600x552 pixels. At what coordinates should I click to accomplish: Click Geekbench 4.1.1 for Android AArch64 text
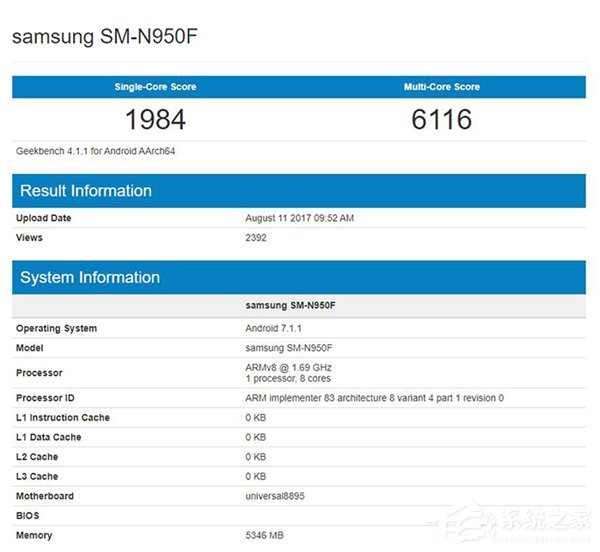[x=95, y=151]
